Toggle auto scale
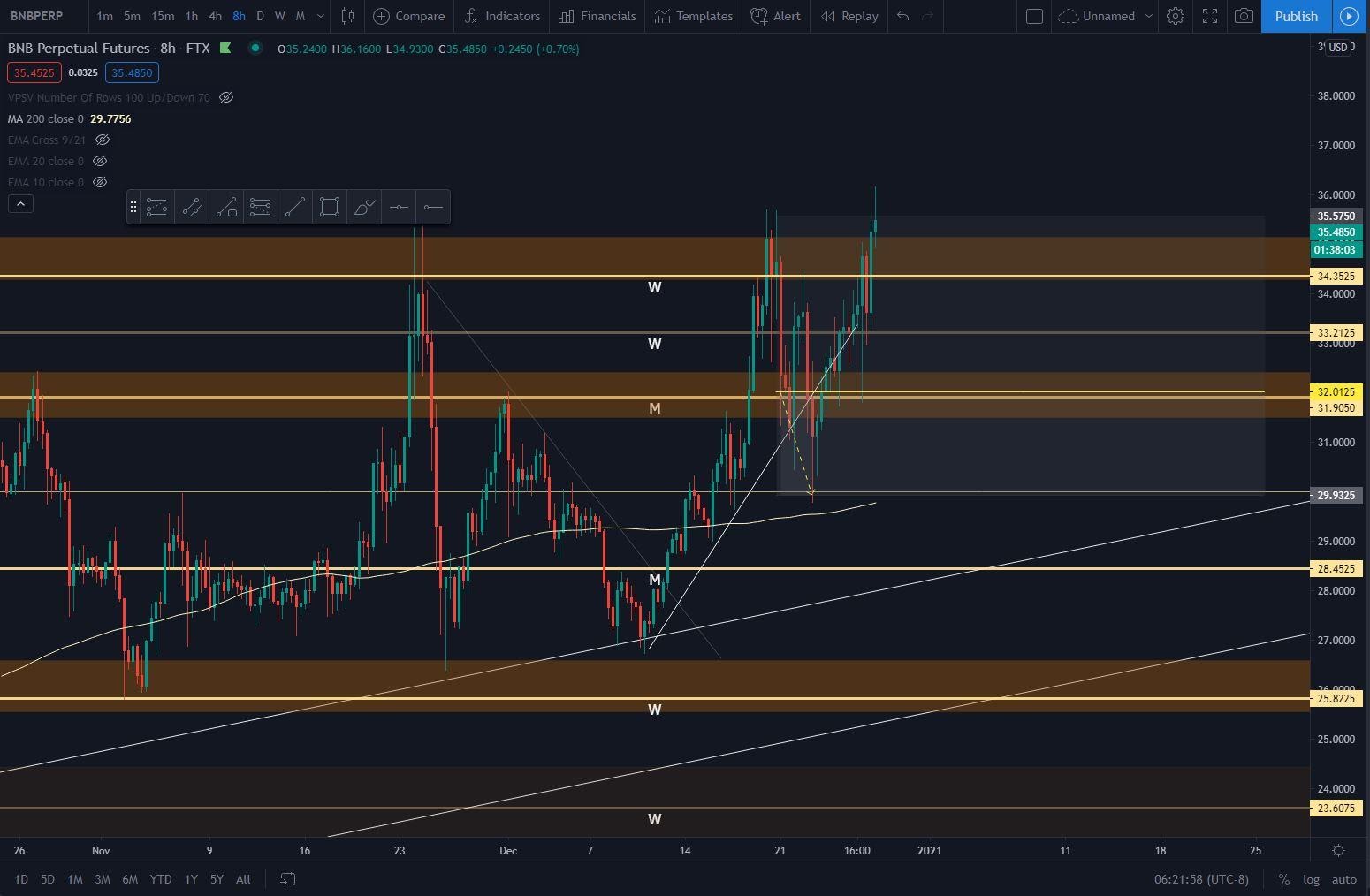Viewport: 1370px width, 896px height. (1343, 879)
